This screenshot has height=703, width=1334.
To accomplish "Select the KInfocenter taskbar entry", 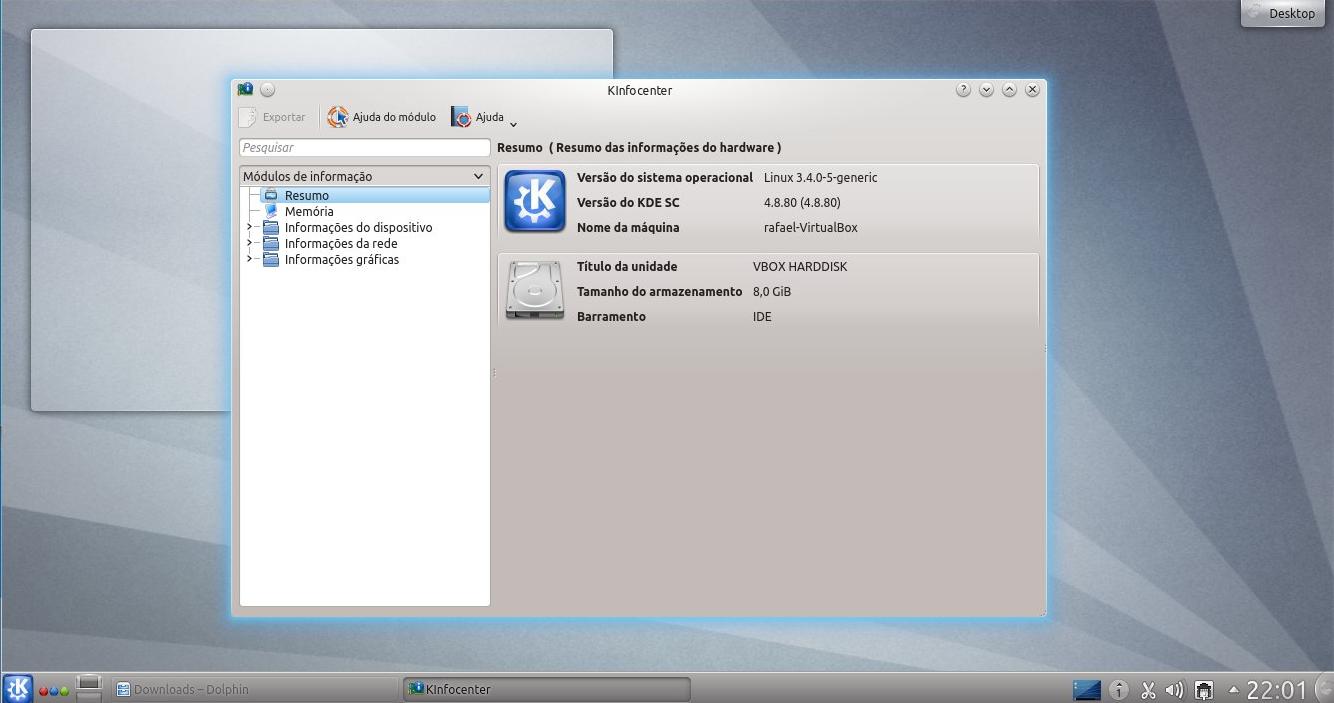I will pos(547,689).
